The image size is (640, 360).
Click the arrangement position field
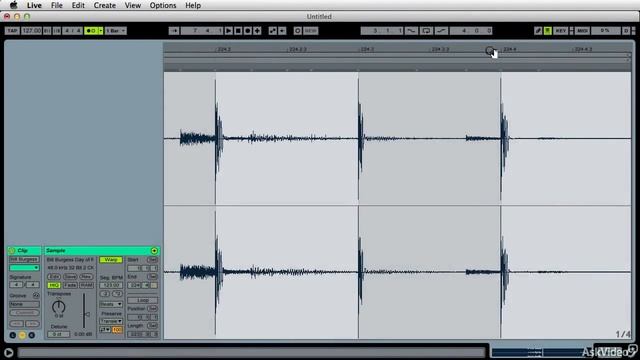(x=202, y=31)
